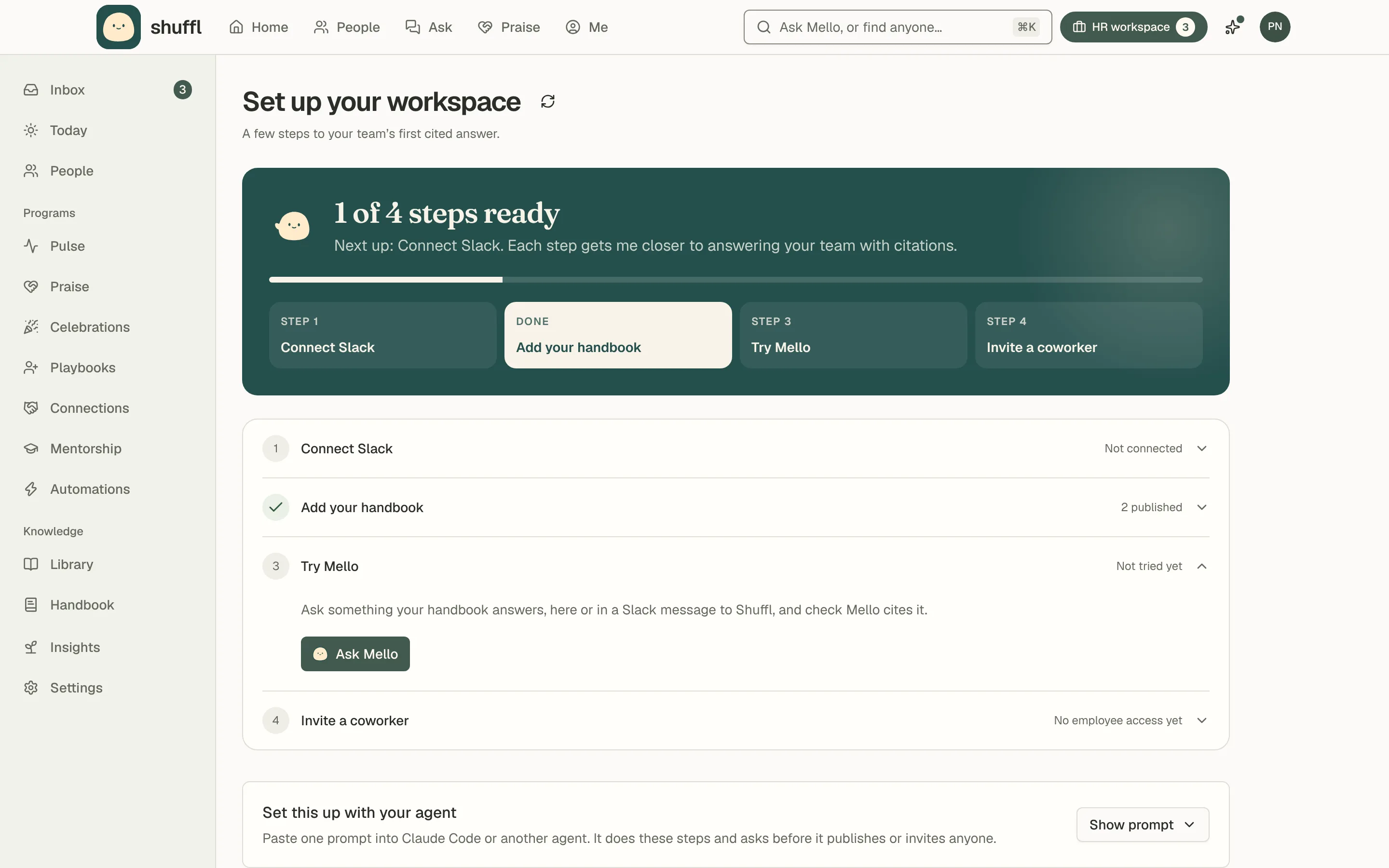The image size is (1389, 868).
Task: Click the setup progress bar
Action: click(x=736, y=280)
